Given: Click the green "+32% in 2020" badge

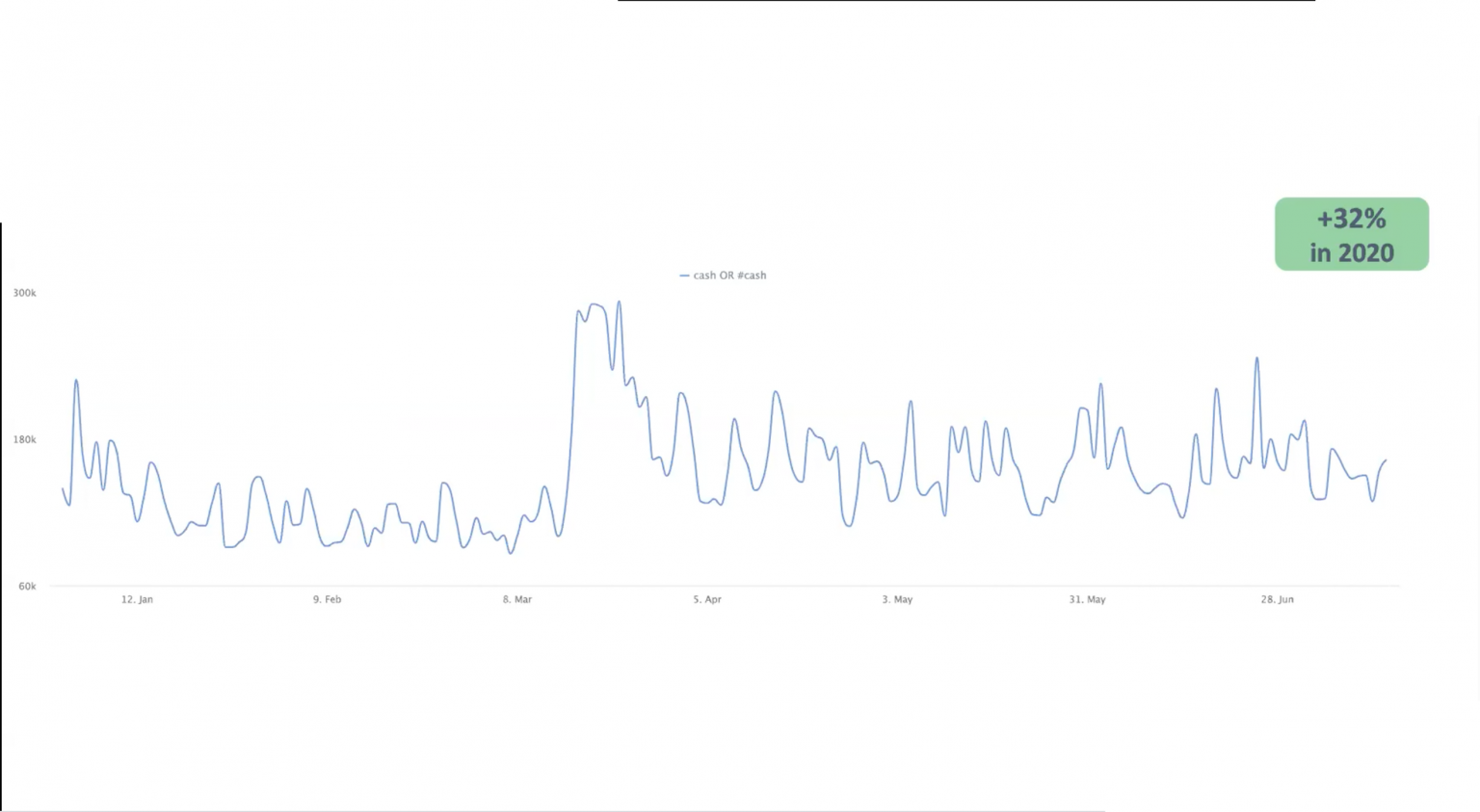Looking at the screenshot, I should 1351,234.
